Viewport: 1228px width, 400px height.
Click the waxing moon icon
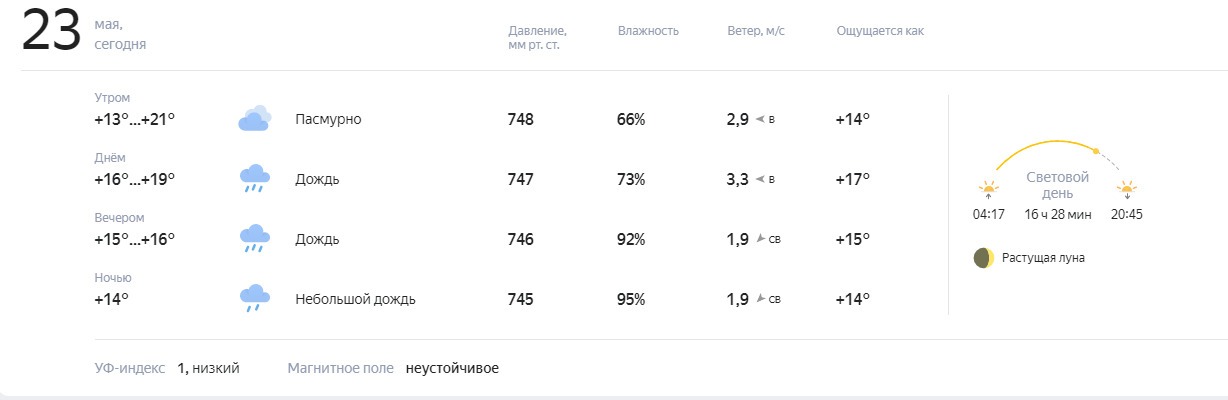984,258
